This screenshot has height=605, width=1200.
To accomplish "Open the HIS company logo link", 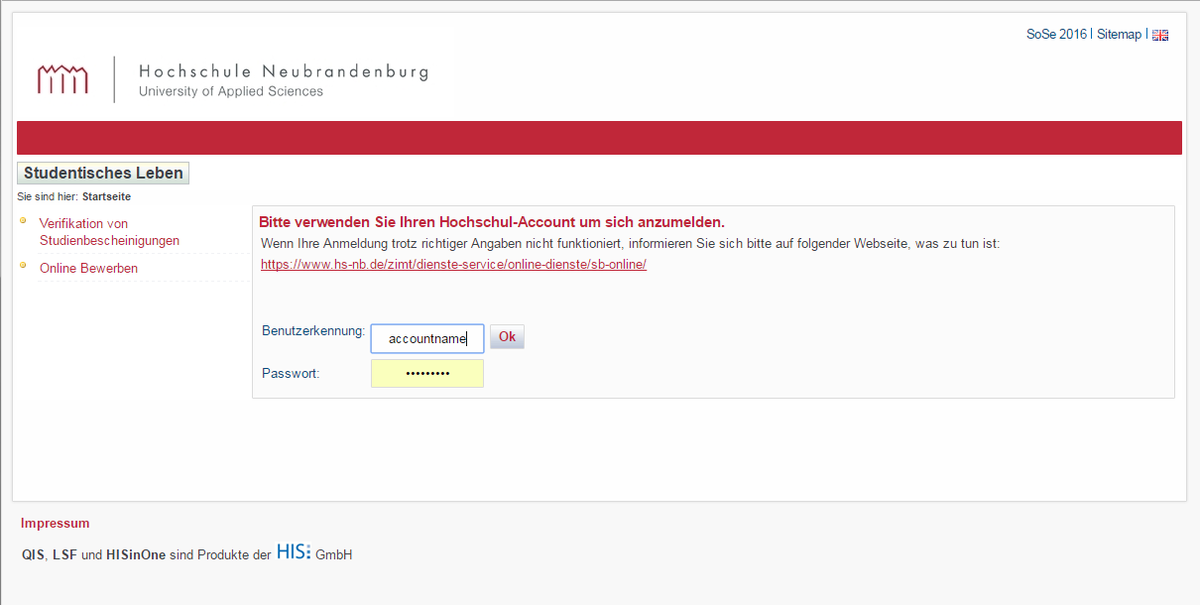I will coord(293,552).
